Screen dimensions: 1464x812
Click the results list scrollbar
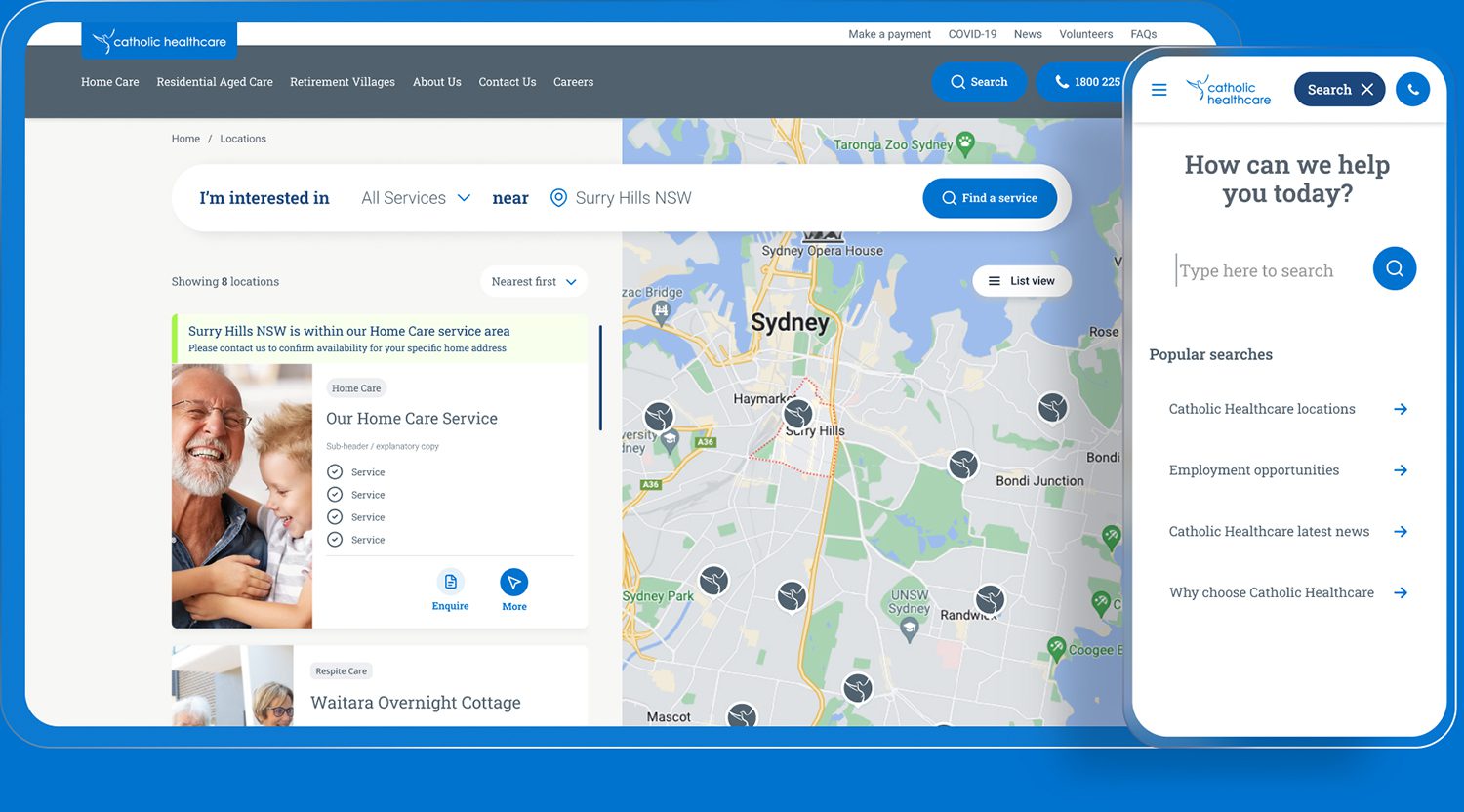click(600, 379)
